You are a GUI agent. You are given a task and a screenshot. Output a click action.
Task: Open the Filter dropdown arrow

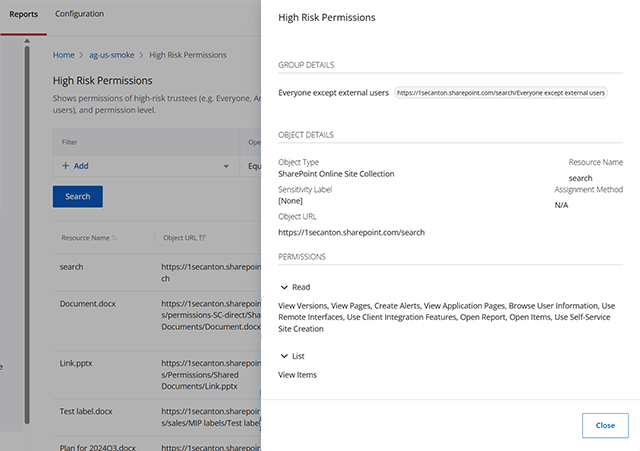pyautogui.click(x=226, y=166)
